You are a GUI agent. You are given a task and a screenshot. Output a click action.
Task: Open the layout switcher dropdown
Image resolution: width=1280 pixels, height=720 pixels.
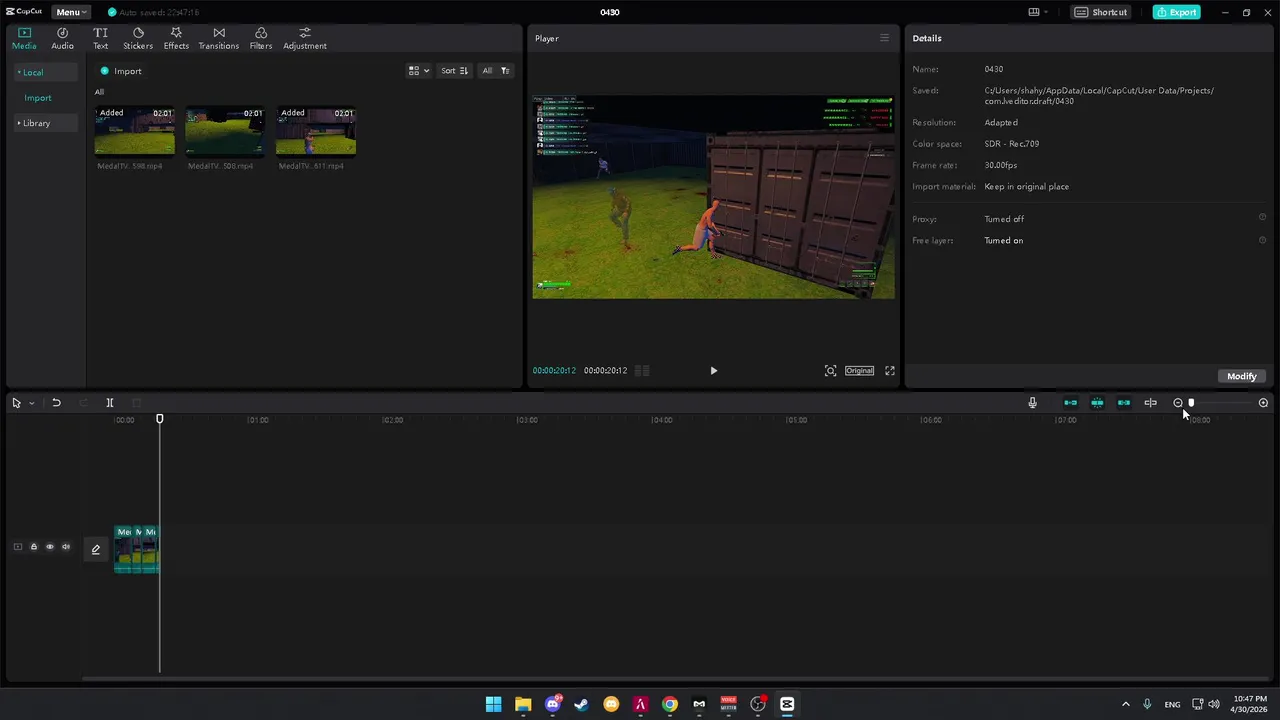[x=1038, y=12]
